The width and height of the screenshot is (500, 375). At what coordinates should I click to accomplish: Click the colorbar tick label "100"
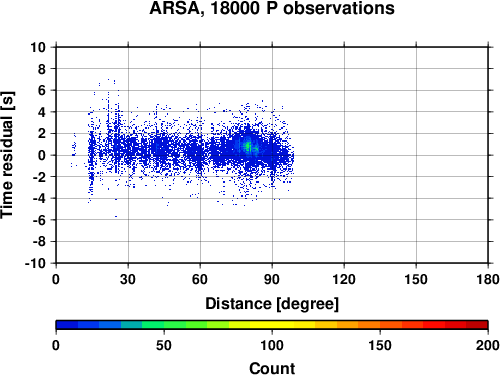click(x=272, y=345)
